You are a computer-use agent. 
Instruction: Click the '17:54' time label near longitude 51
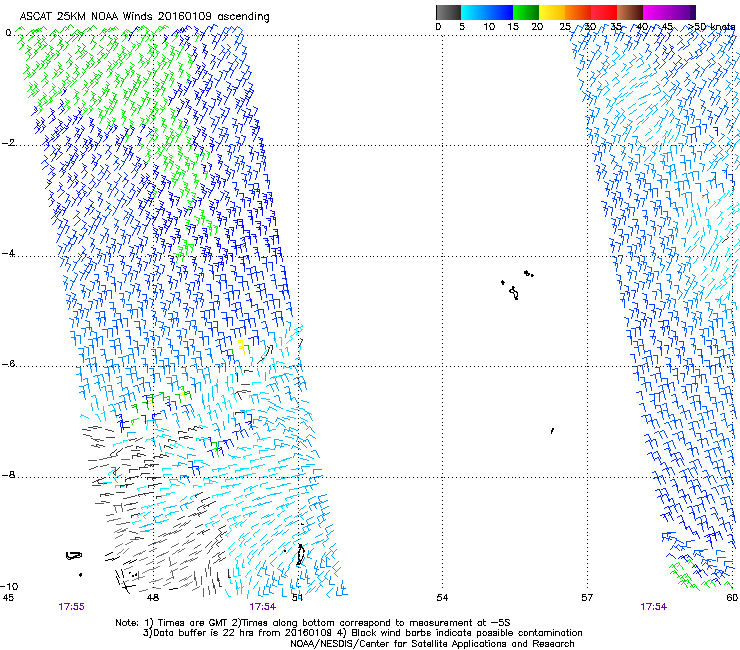click(262, 607)
